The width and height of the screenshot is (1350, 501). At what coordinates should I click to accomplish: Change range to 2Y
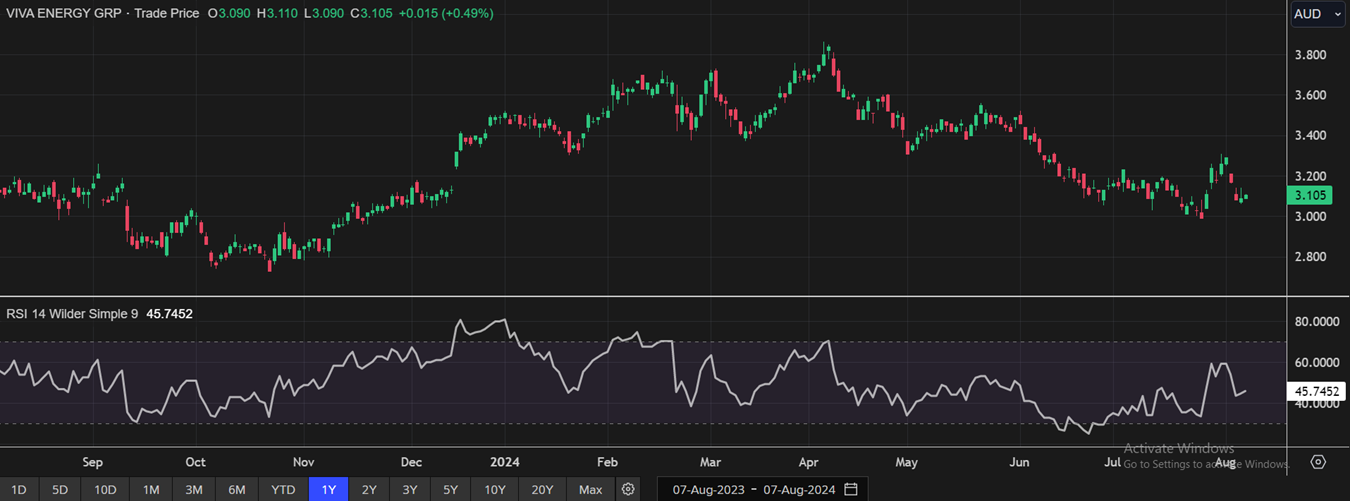click(369, 489)
